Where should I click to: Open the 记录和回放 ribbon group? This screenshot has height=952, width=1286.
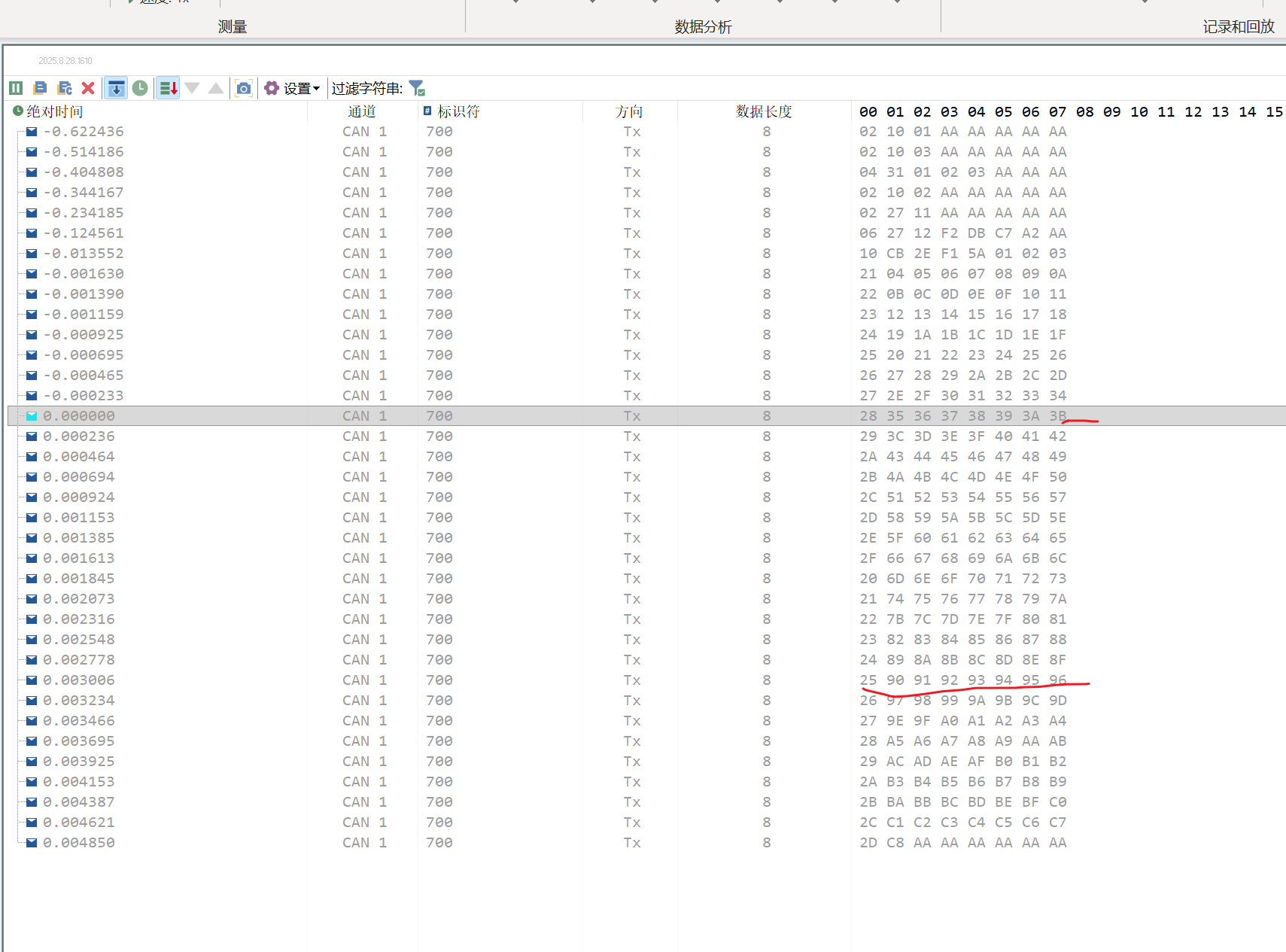[1238, 27]
